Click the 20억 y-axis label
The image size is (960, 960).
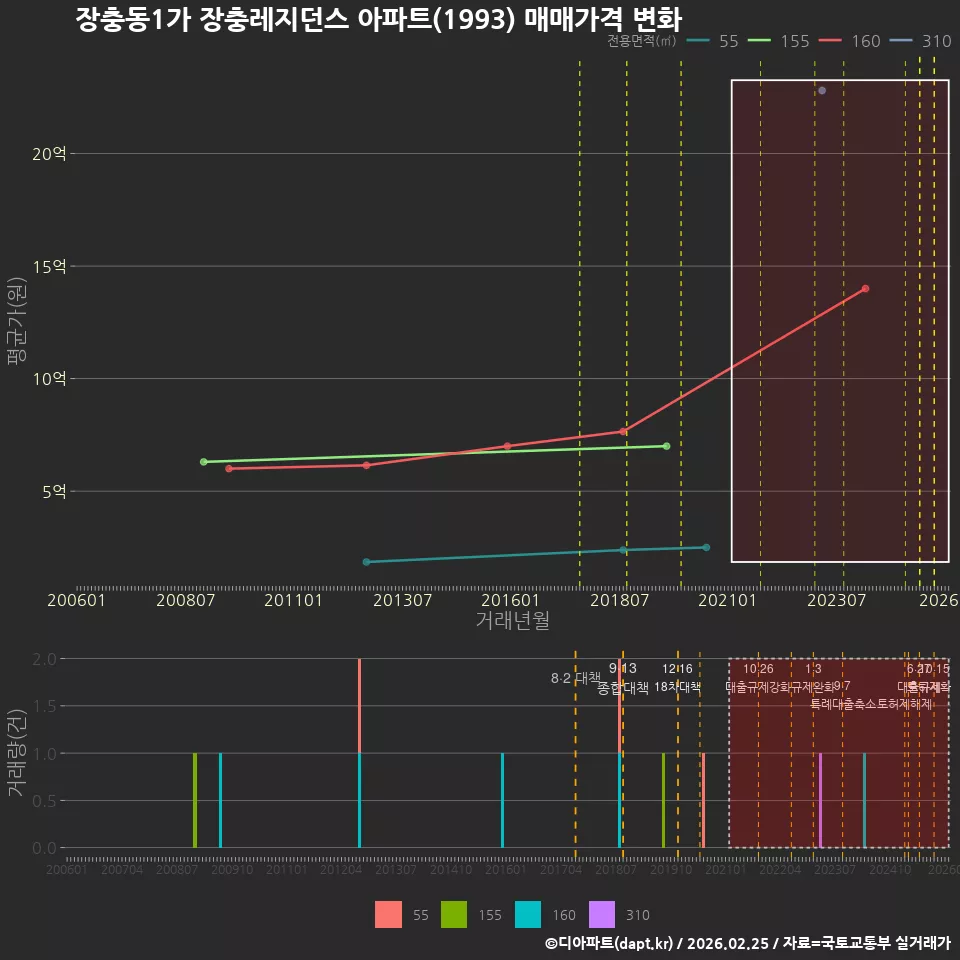[49, 154]
